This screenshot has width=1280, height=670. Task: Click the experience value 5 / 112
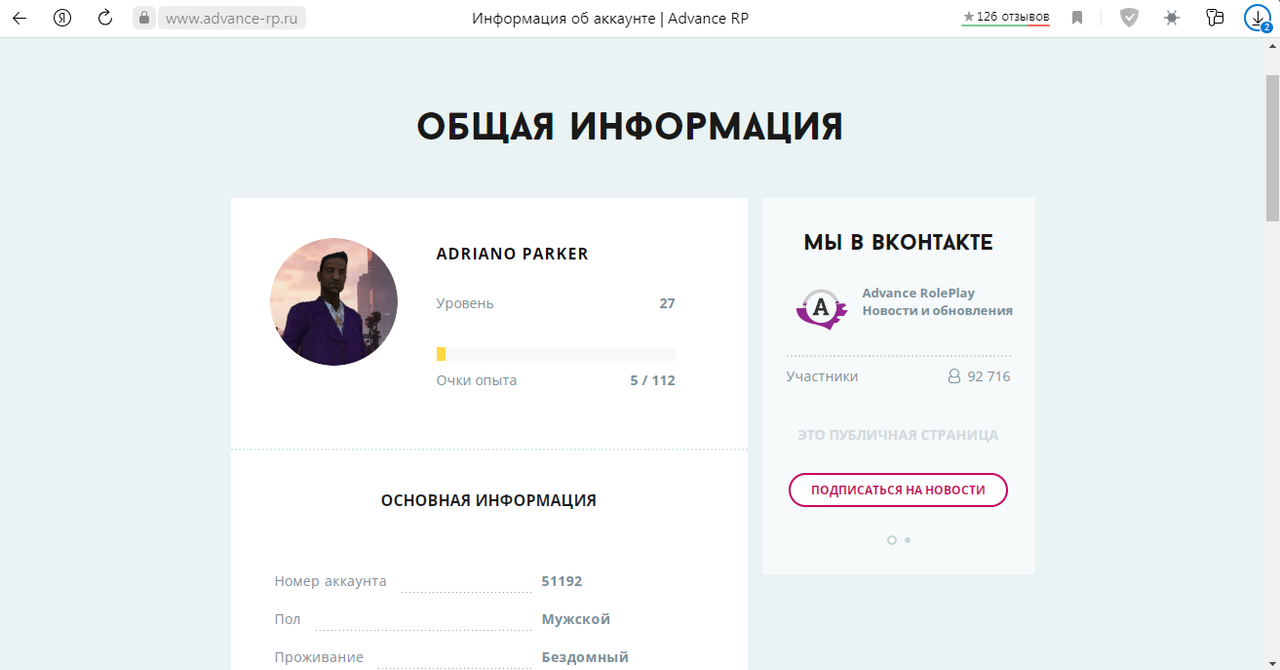tap(653, 380)
